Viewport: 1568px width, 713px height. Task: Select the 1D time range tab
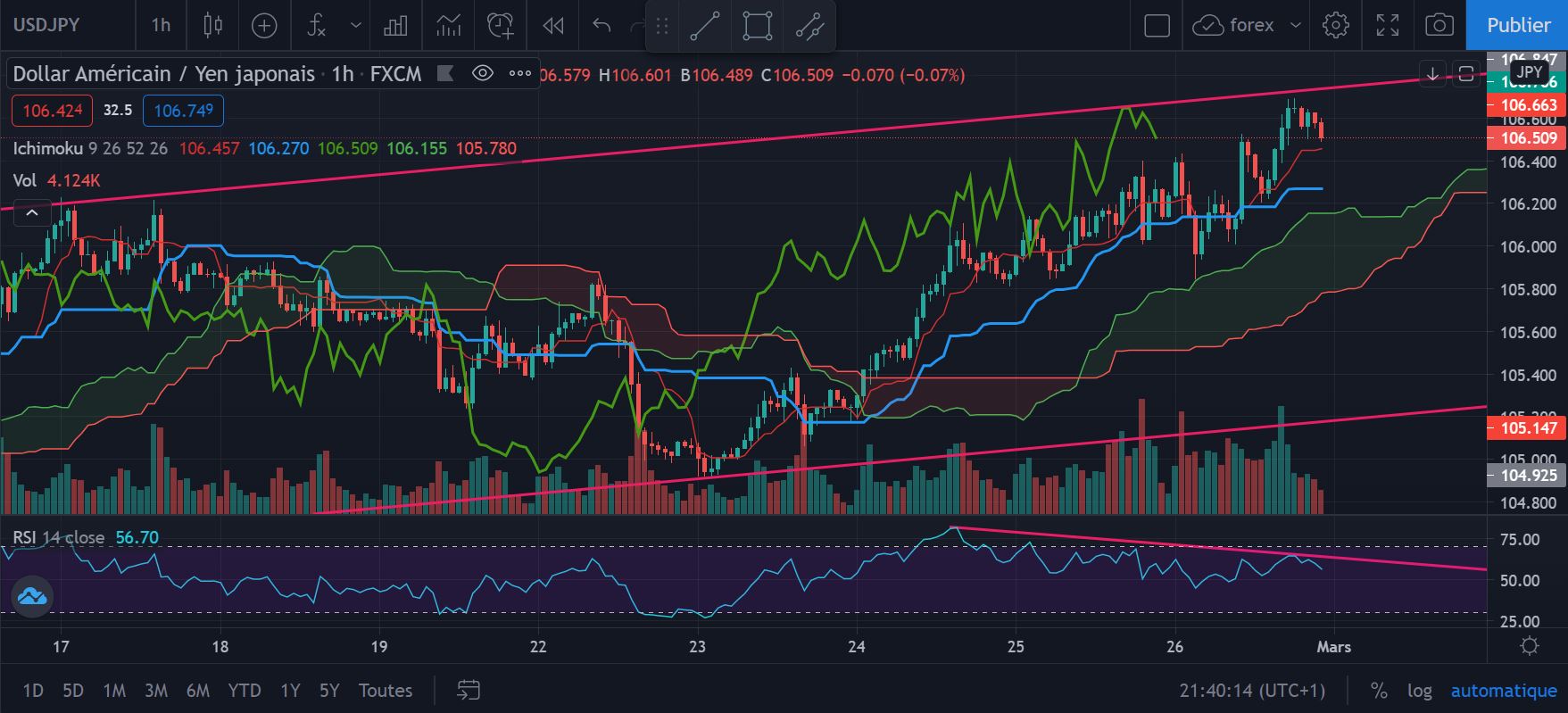[x=33, y=690]
